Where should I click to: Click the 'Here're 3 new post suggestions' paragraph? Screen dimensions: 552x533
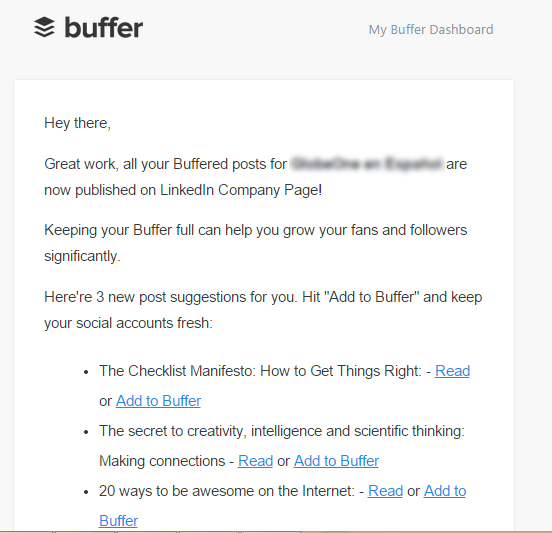[x=263, y=310]
